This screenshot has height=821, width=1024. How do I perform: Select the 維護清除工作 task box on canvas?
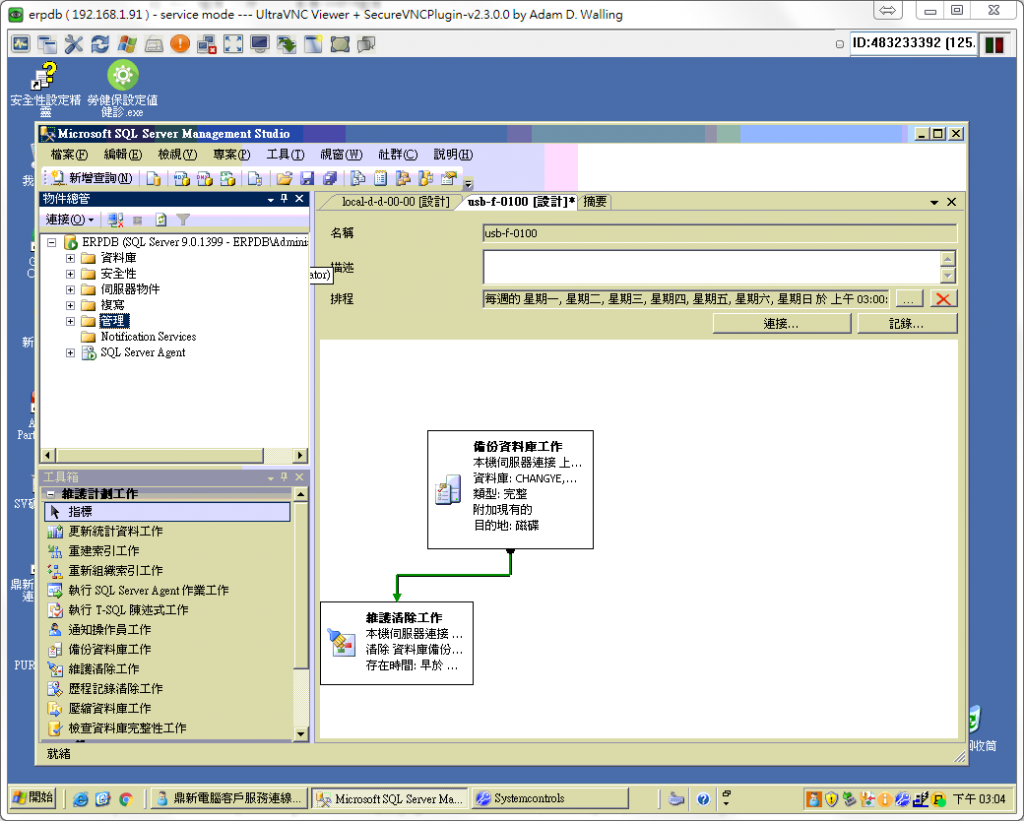click(396, 643)
